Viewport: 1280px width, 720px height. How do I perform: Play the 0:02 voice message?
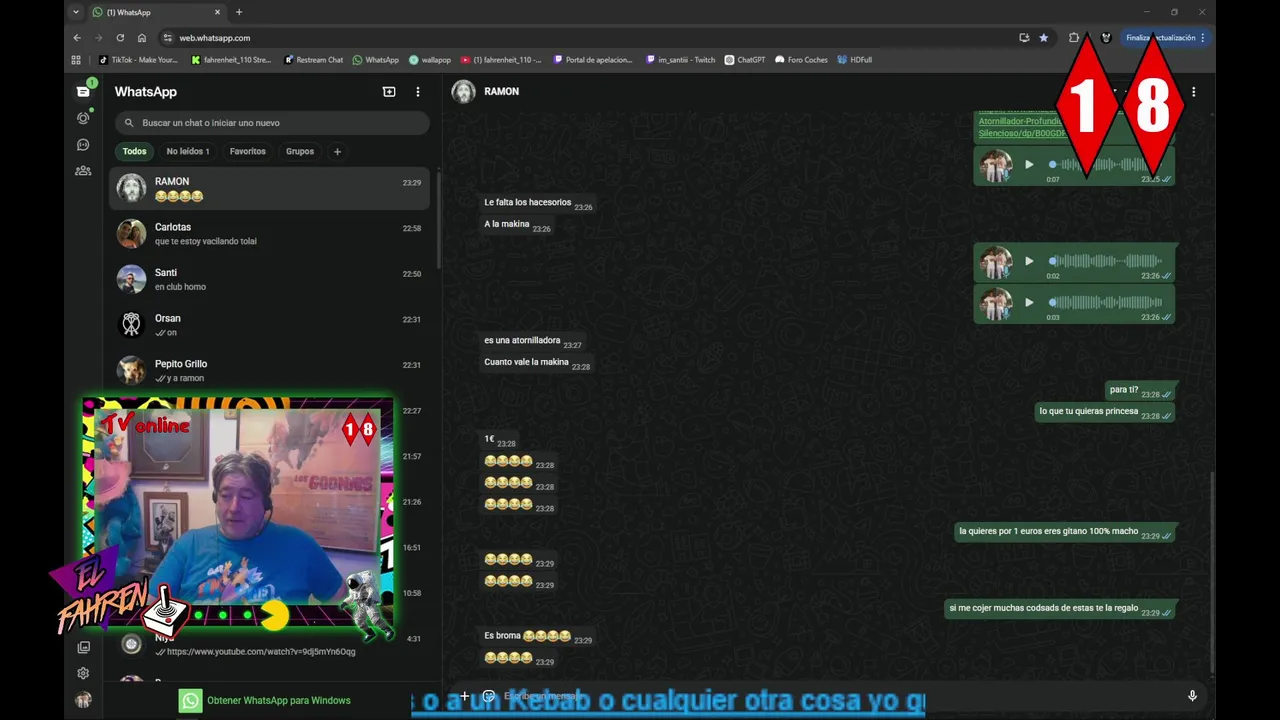1029,261
